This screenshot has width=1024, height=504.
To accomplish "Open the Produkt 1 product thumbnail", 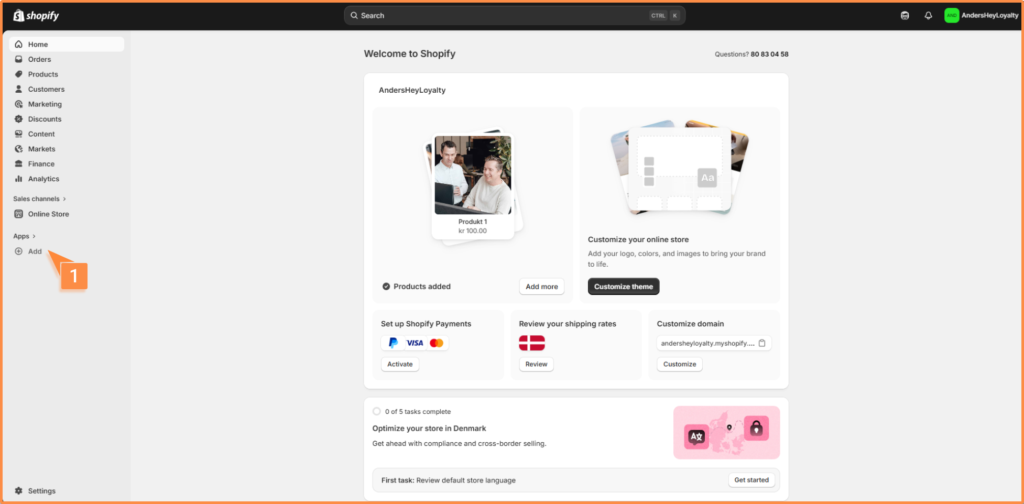I will coord(472,177).
